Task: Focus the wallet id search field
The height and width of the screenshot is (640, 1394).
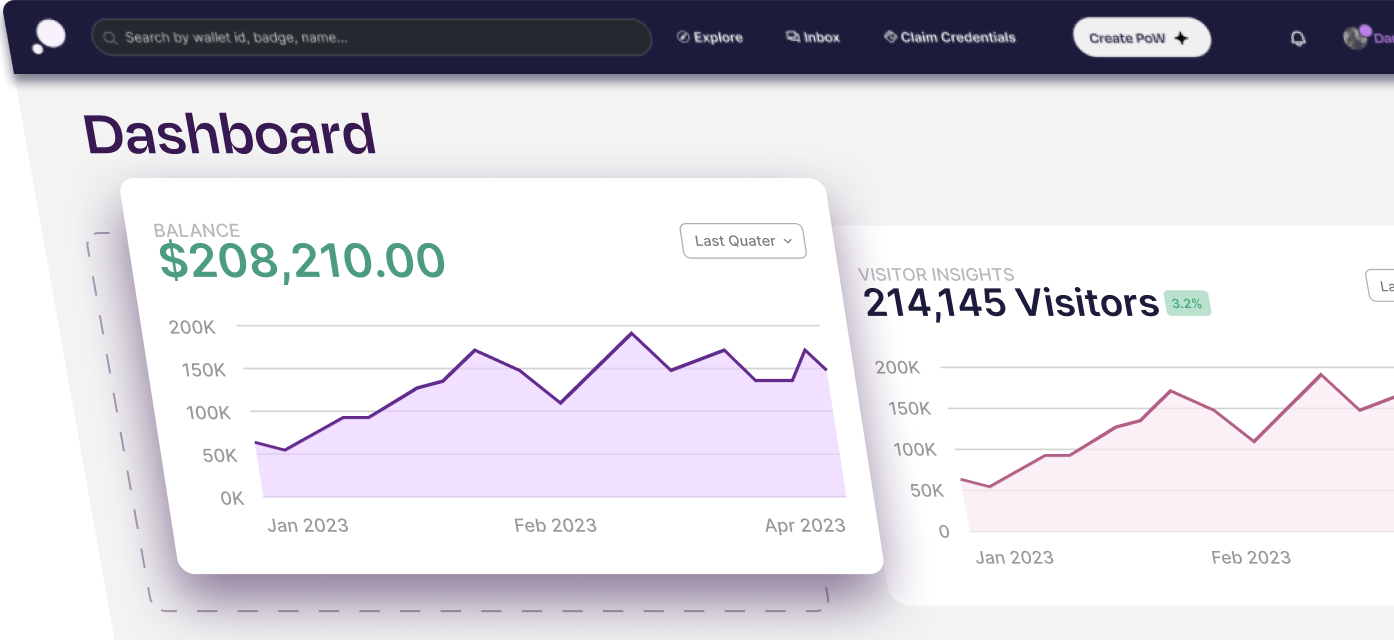Action: tap(380, 38)
